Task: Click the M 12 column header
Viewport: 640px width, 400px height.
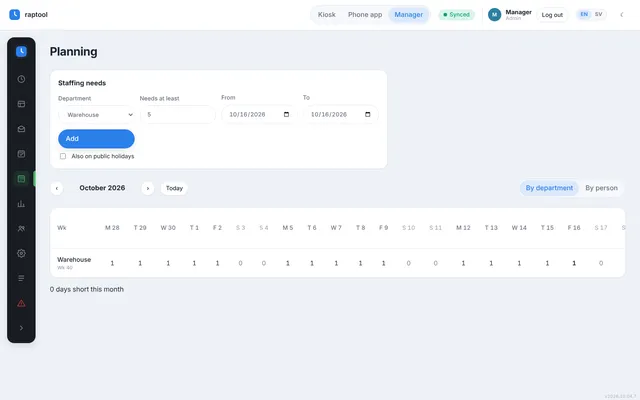Action: [463, 228]
